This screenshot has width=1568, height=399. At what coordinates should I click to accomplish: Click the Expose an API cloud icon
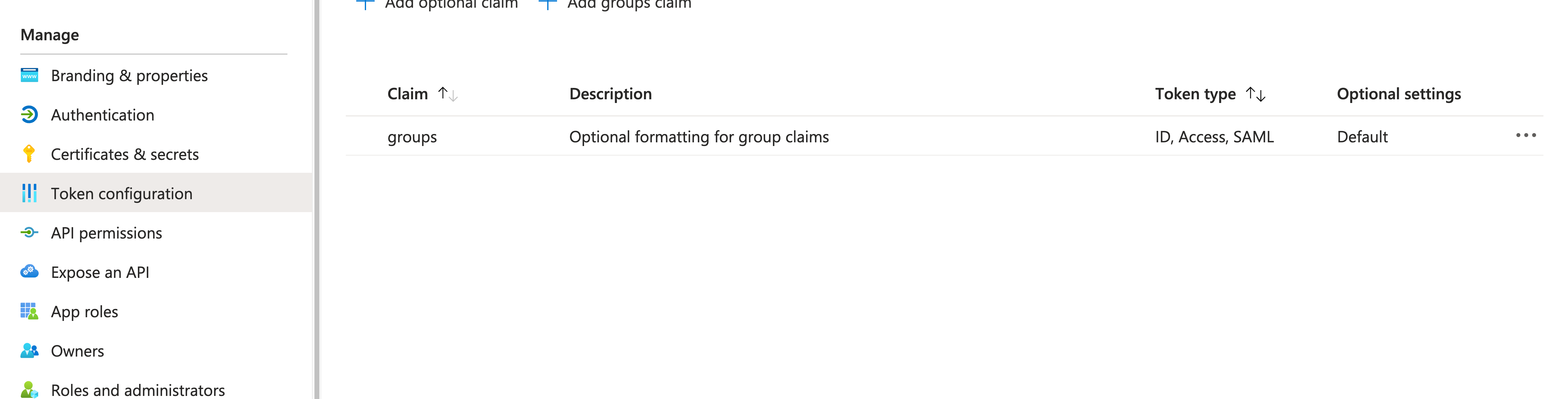[x=29, y=272]
